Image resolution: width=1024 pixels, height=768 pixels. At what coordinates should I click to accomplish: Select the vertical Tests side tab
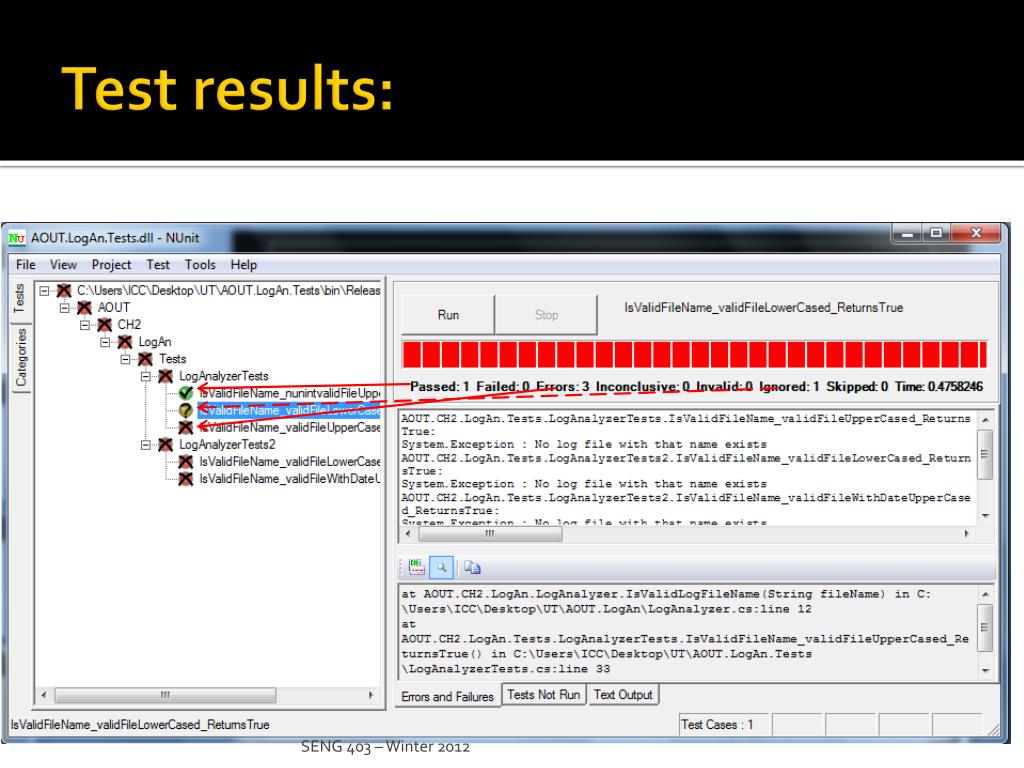[20, 298]
